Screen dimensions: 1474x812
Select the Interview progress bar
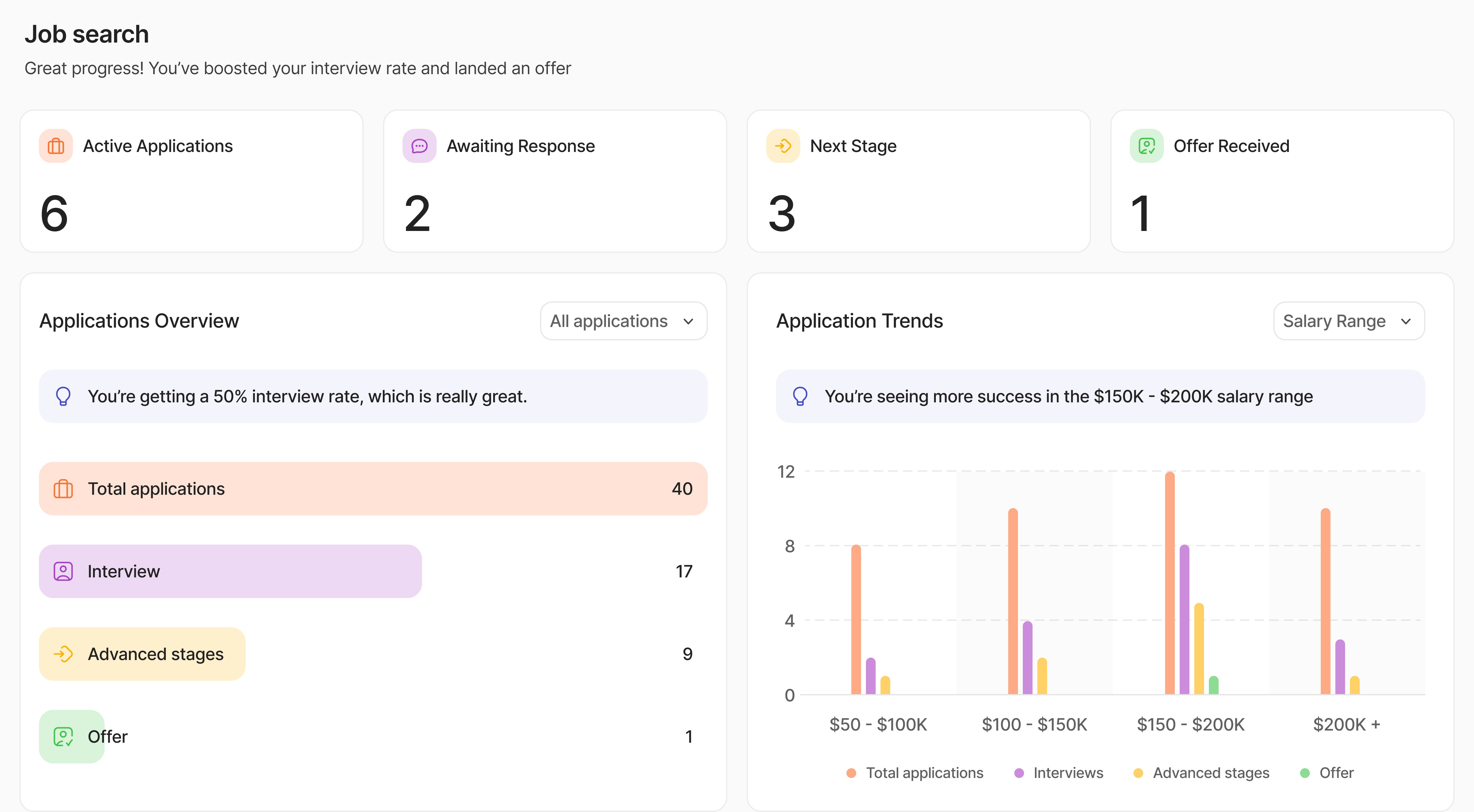[229, 571]
